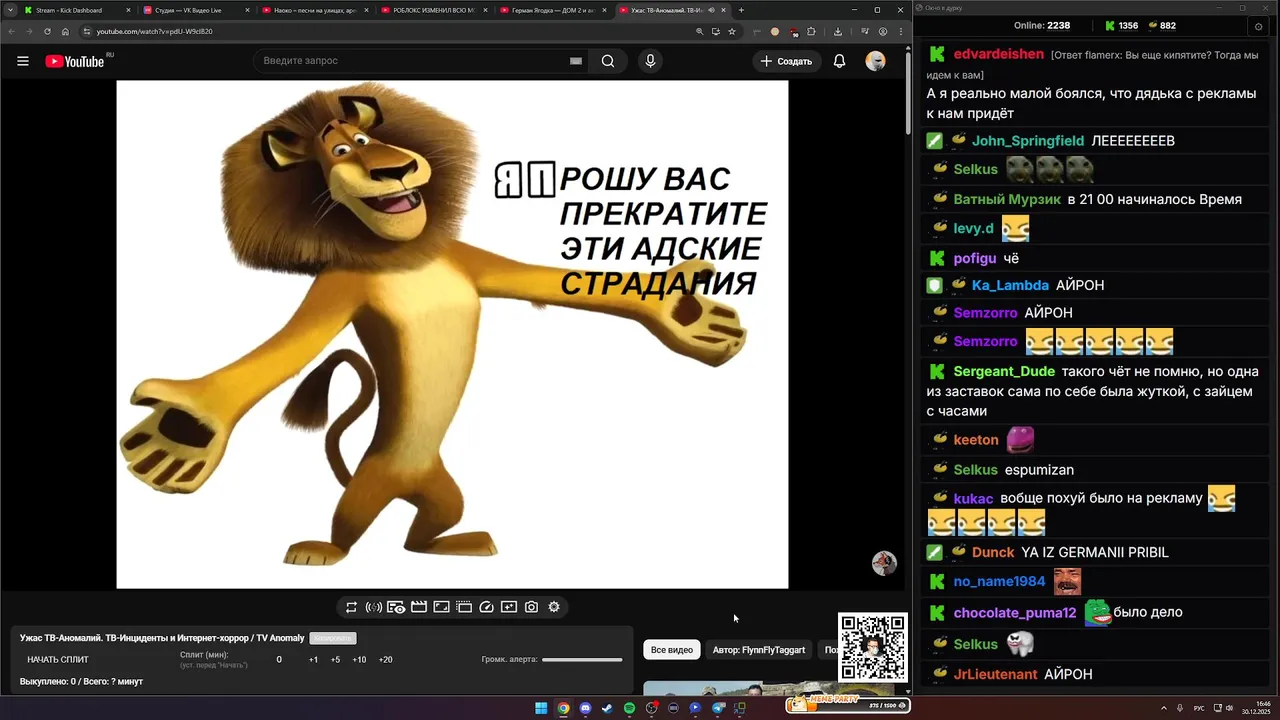Click the YouTube search magnifier button
Viewport: 1280px width, 720px height.
coord(608,61)
